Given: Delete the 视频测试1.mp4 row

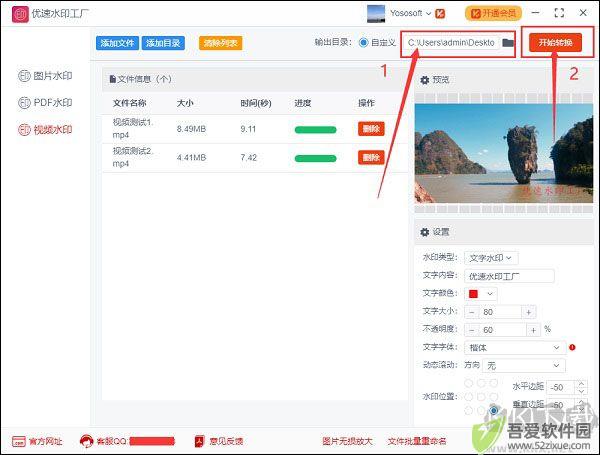Looking at the screenshot, I should pos(371,129).
